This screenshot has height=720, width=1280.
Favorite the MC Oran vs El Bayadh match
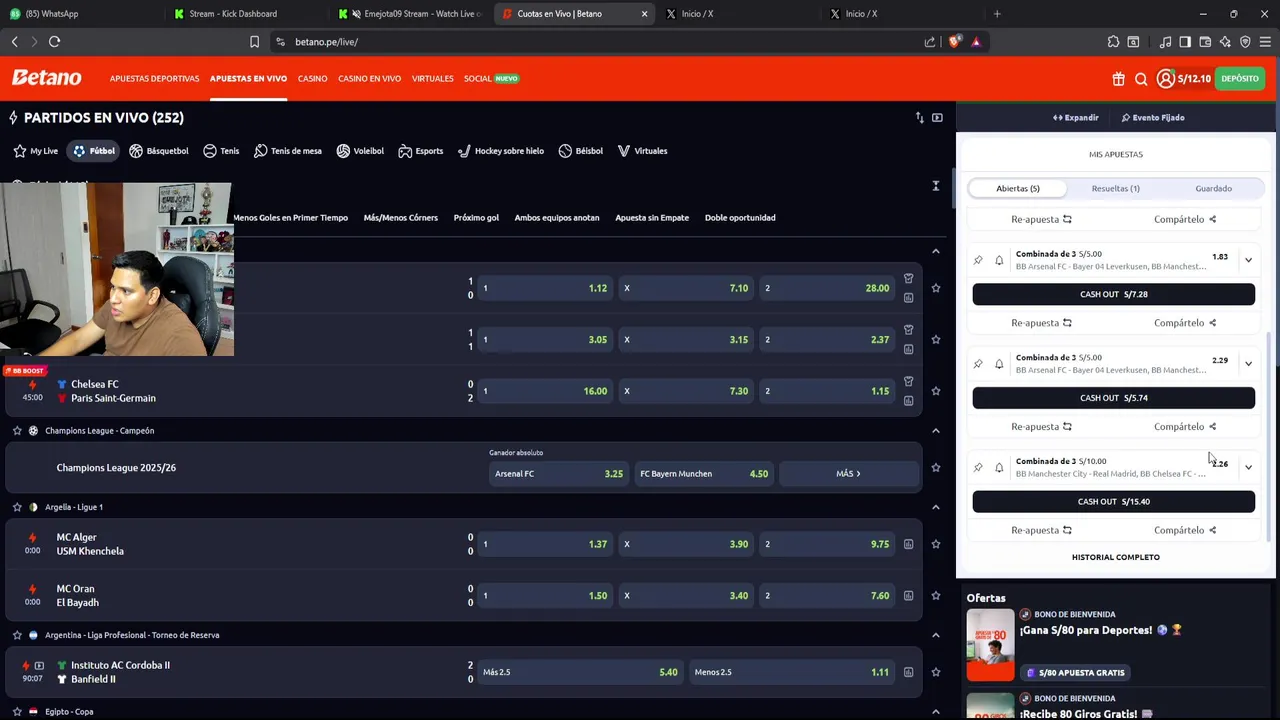936,596
